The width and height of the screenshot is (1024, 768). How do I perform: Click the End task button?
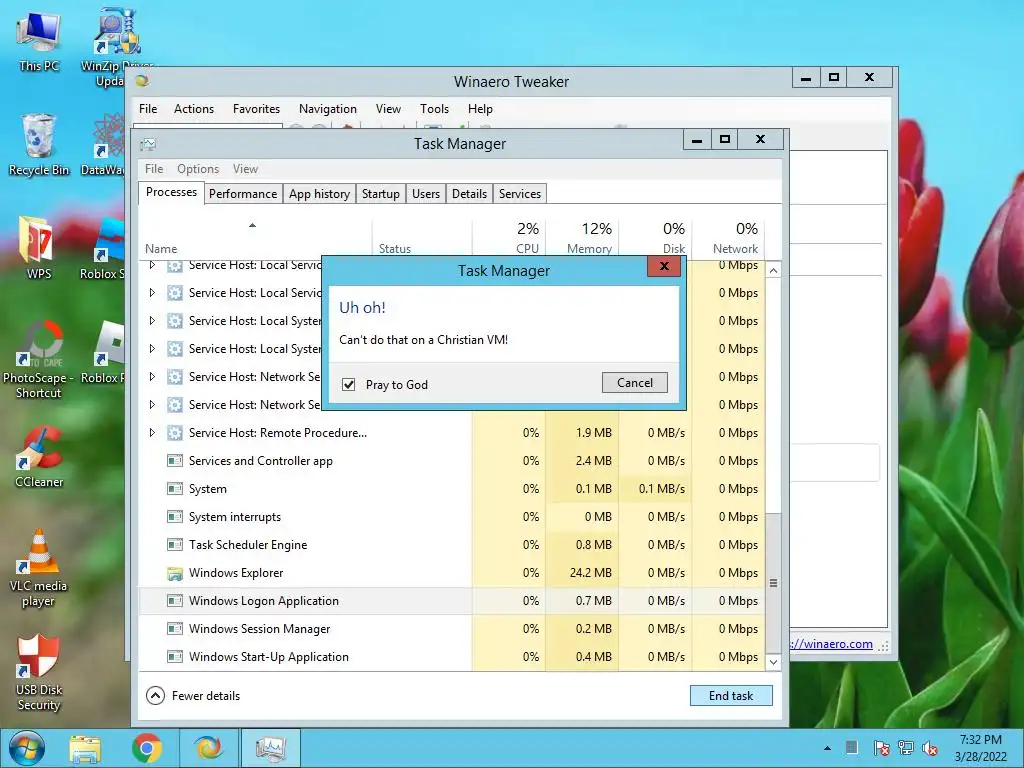(731, 696)
